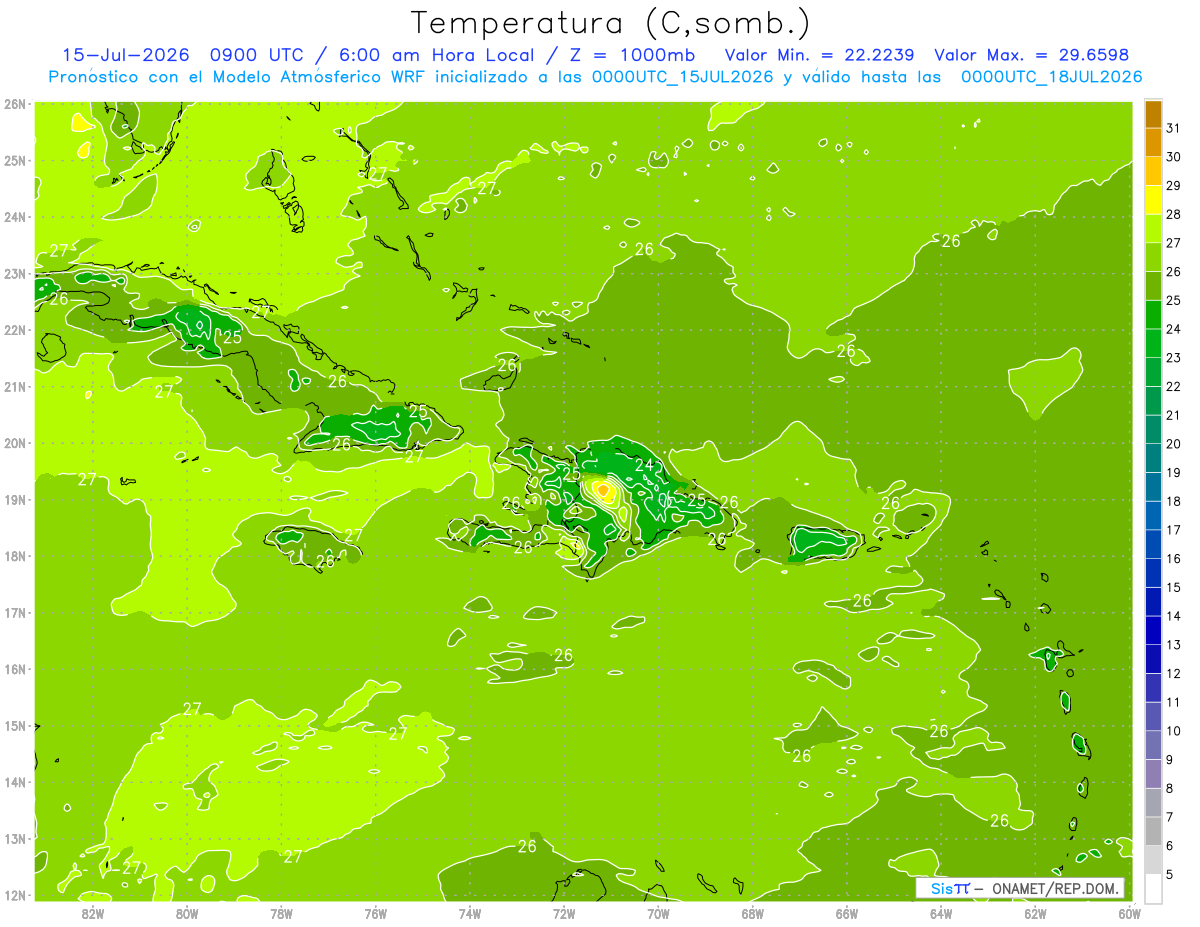The image size is (1200, 927).
Task: Click the yellow-orange hot spot over Hispaniola
Action: point(603,490)
